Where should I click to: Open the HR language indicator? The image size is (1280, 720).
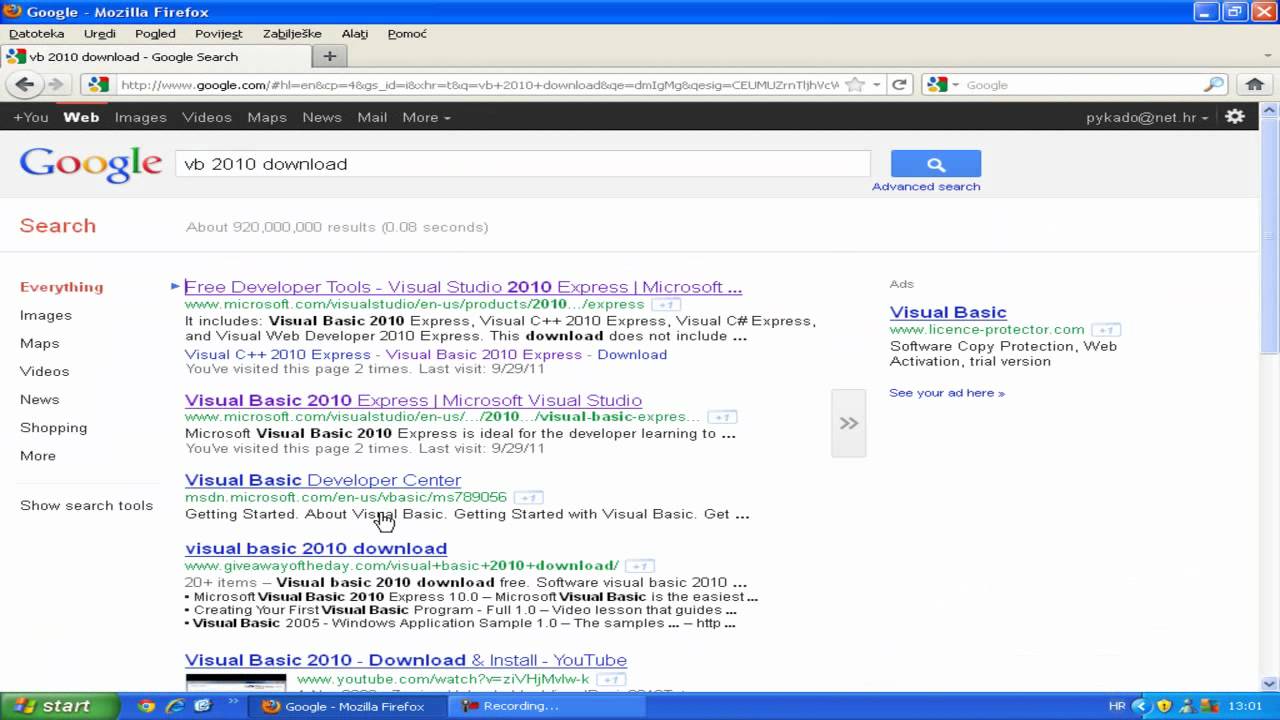[1117, 706]
